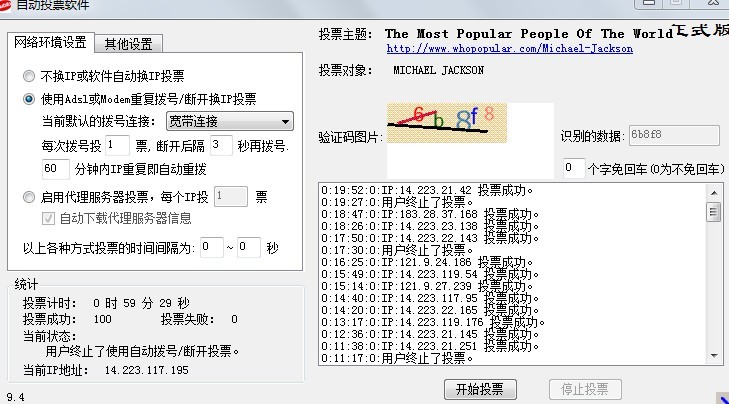
Task: Click the log scrollbar down arrow
Action: tap(714, 356)
